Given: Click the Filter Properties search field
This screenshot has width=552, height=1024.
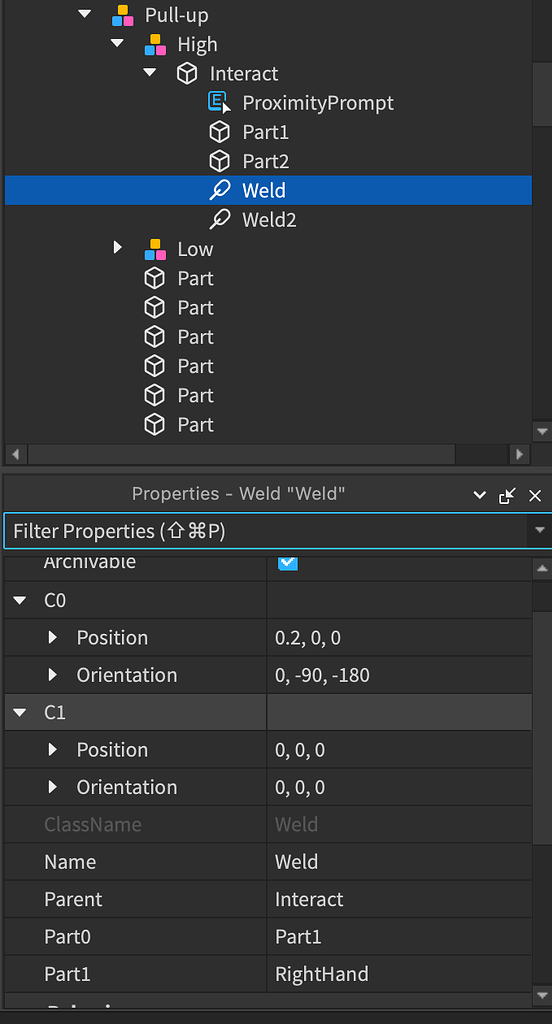Looking at the screenshot, I should [266, 531].
